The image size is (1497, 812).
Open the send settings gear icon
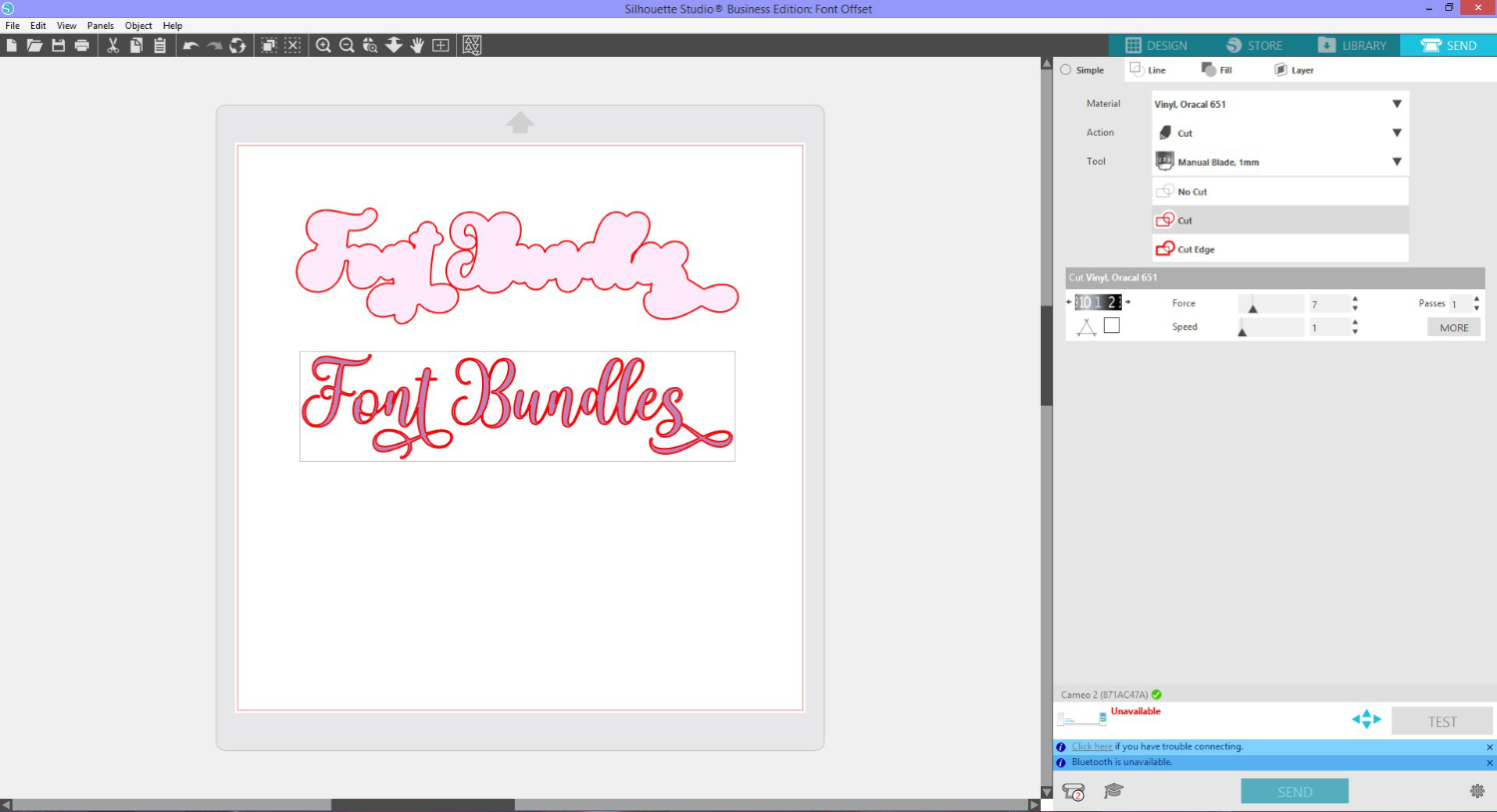coord(1477,791)
